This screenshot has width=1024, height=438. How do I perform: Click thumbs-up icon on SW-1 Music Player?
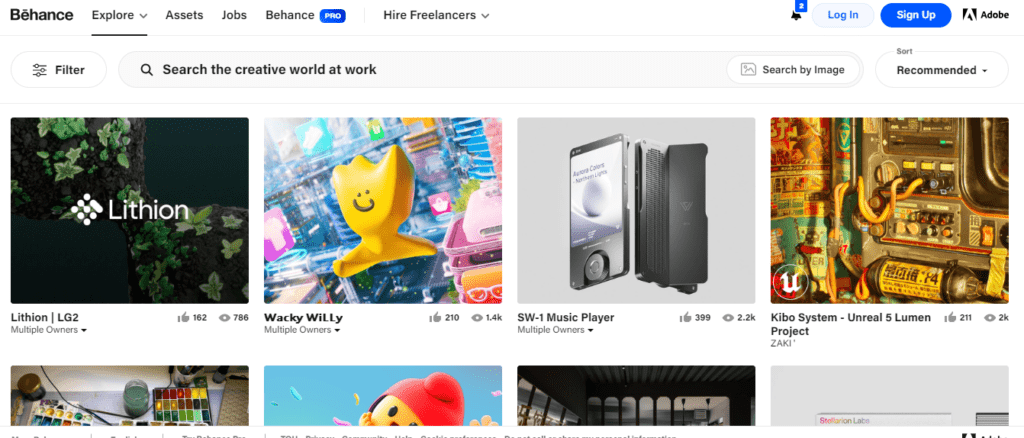coord(685,318)
